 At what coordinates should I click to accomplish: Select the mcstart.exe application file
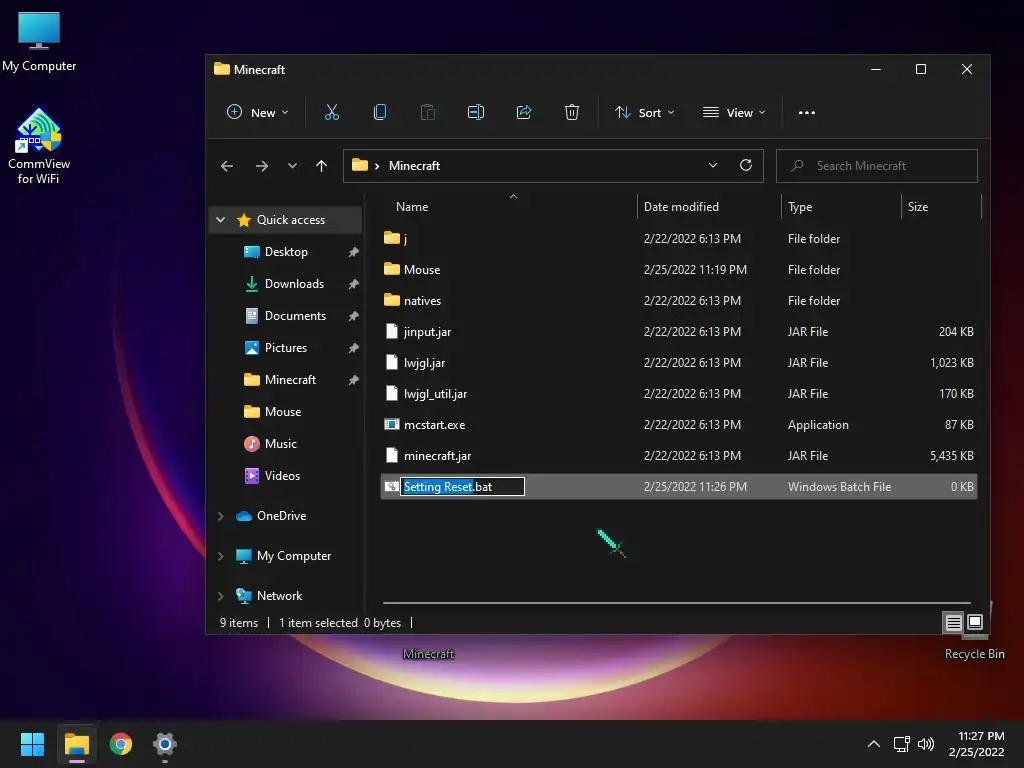click(679, 424)
